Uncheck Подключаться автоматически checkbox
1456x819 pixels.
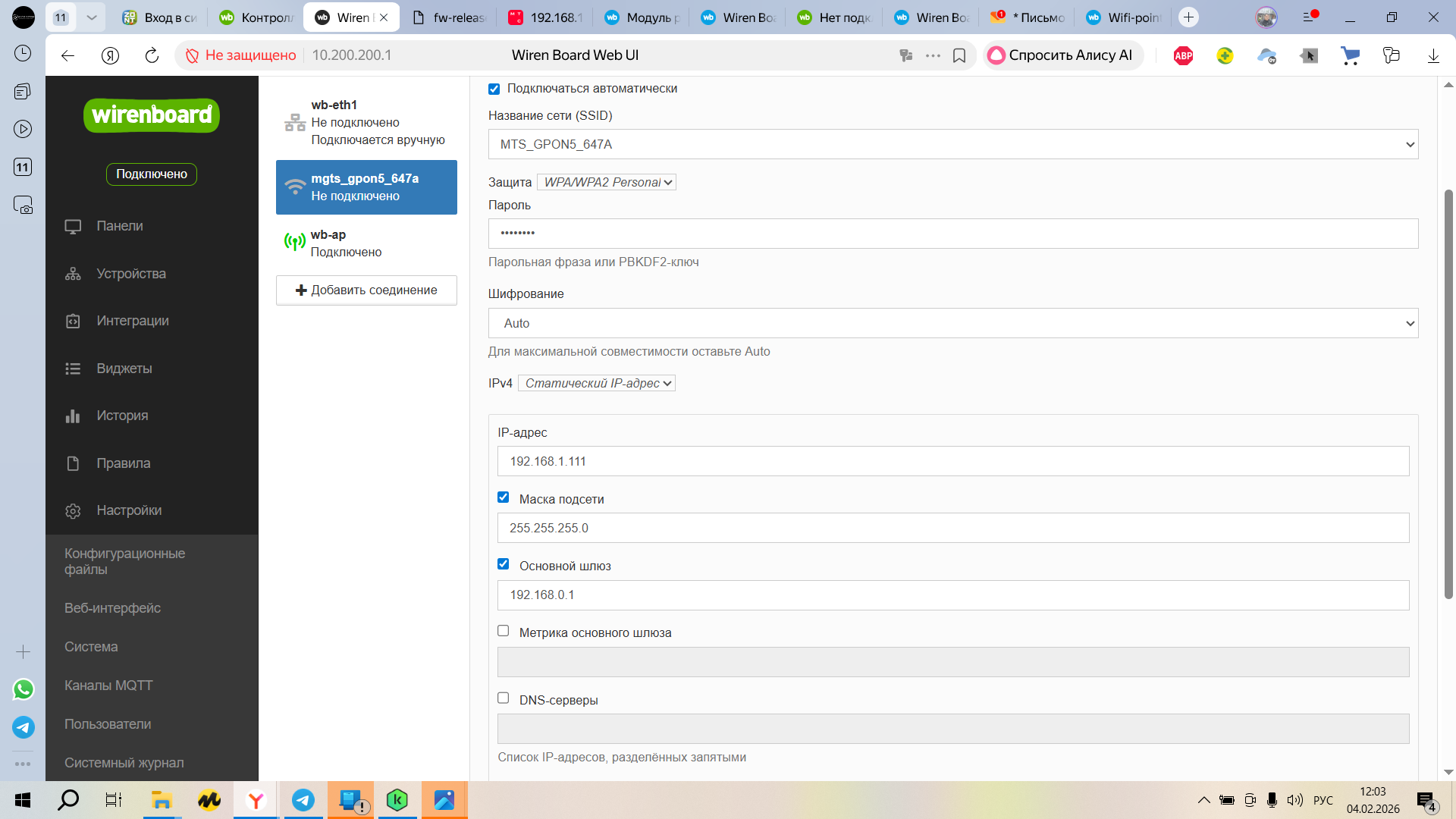point(494,89)
